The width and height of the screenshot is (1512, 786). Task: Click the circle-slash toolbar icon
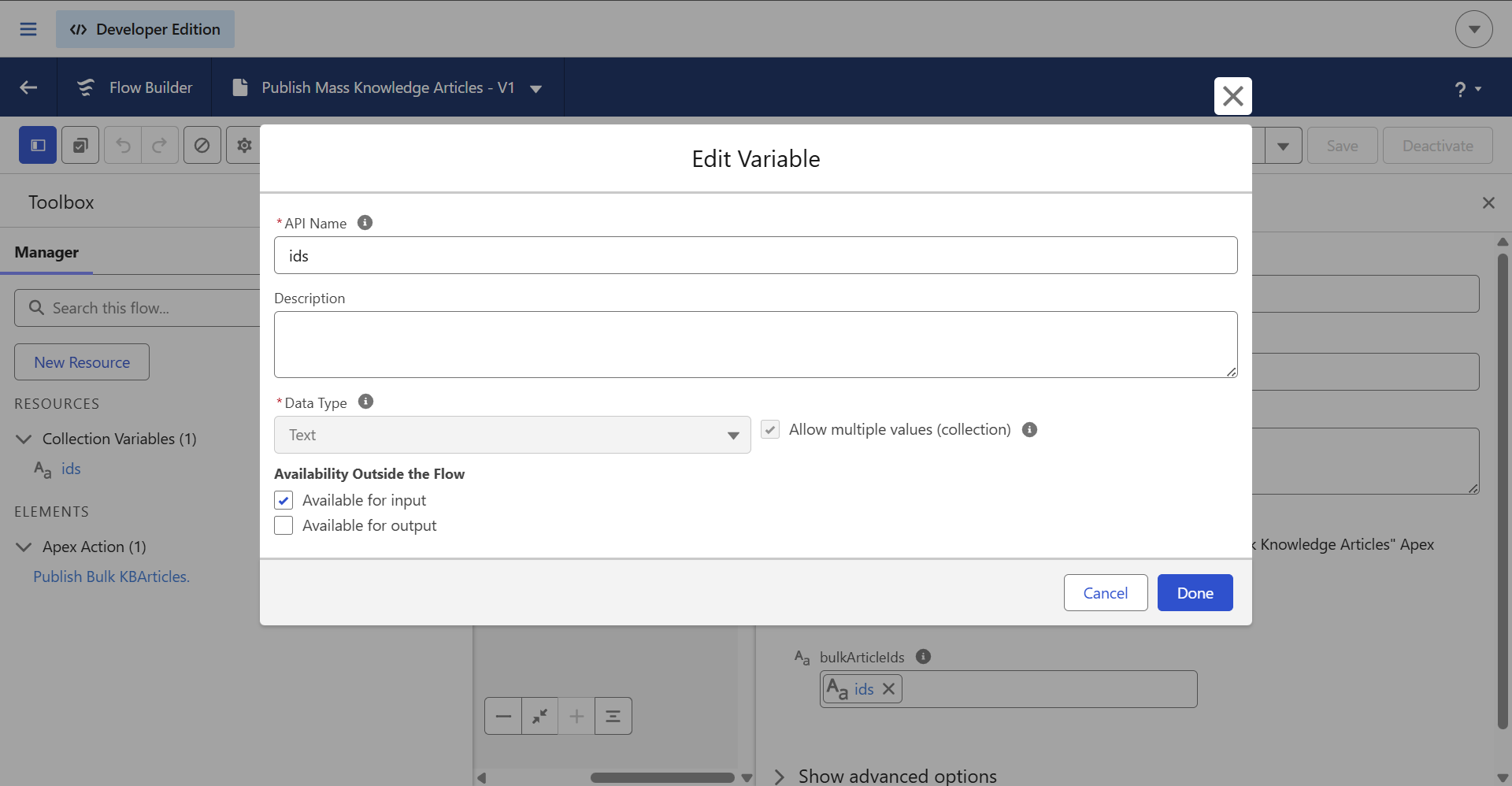pos(202,145)
